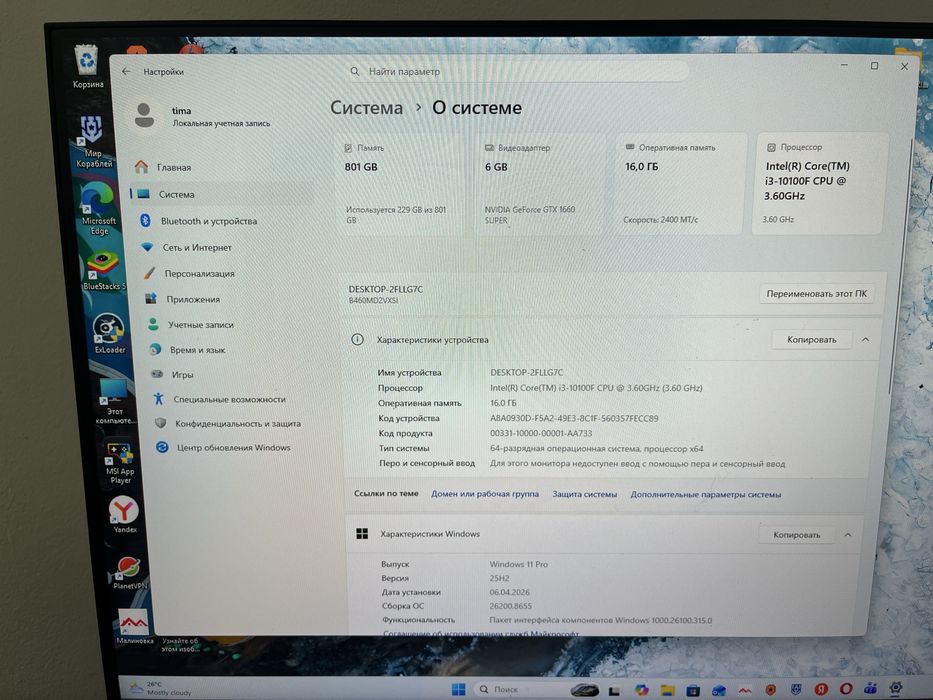Click the back arrow in Настройки
The image size is (933, 700).
click(126, 71)
